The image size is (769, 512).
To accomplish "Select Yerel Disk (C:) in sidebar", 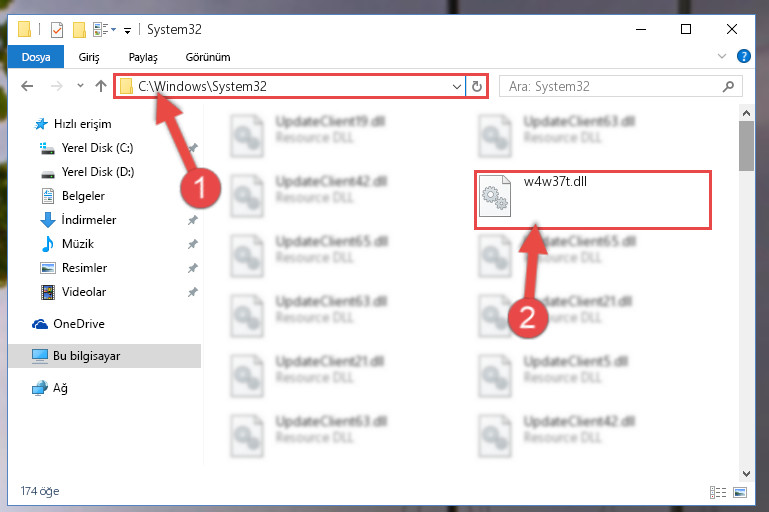I will [97, 148].
